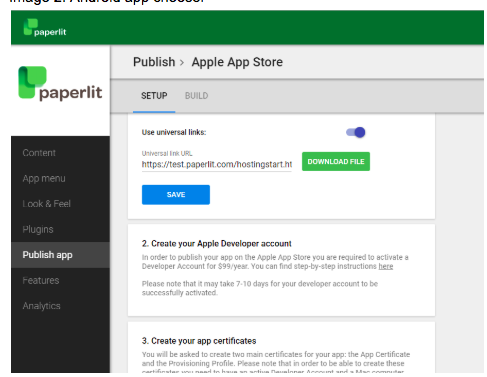
Task: Click the '7-10 days' activation note text
Action: pos(260,288)
